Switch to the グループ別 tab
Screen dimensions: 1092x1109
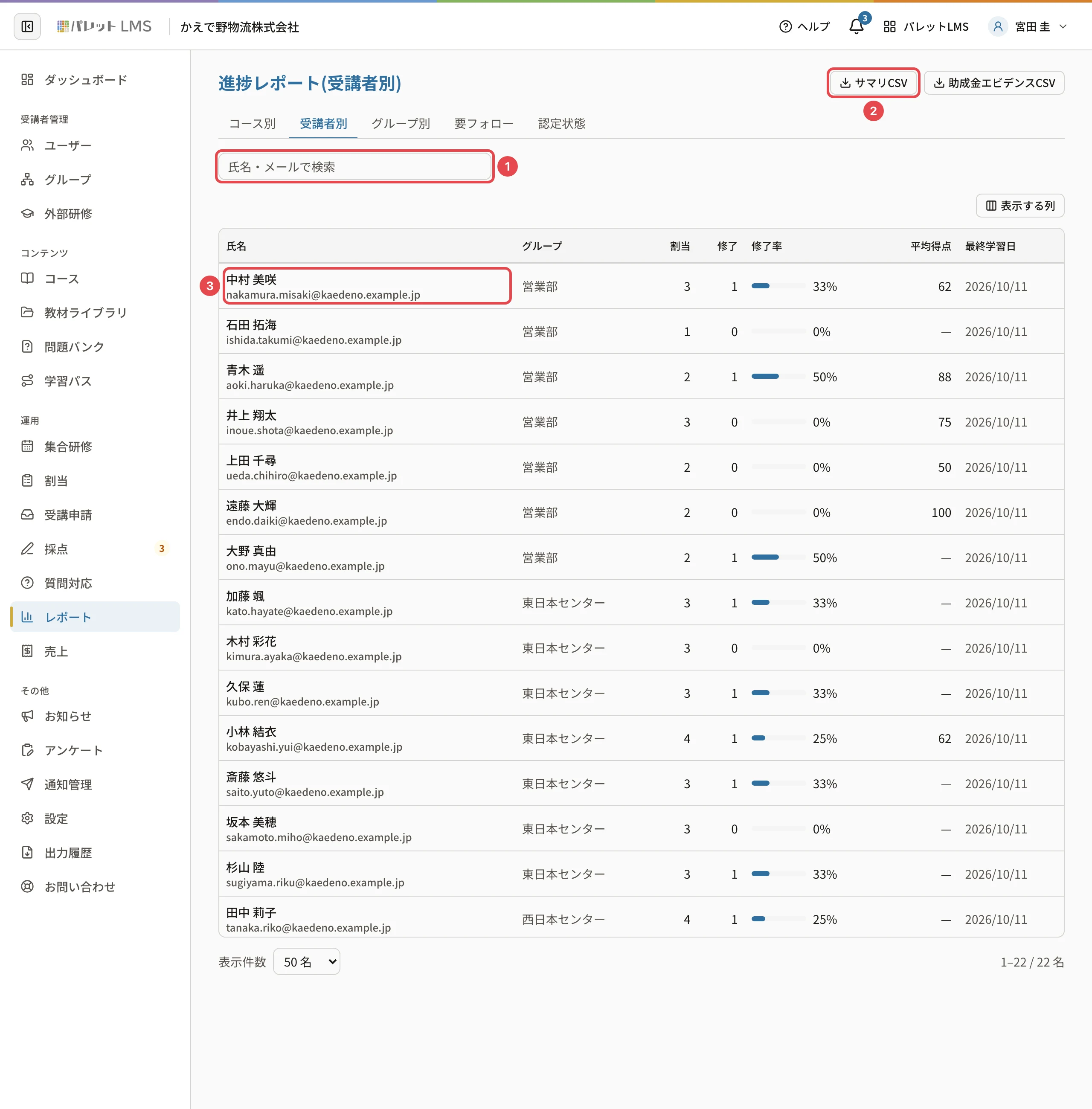point(400,123)
